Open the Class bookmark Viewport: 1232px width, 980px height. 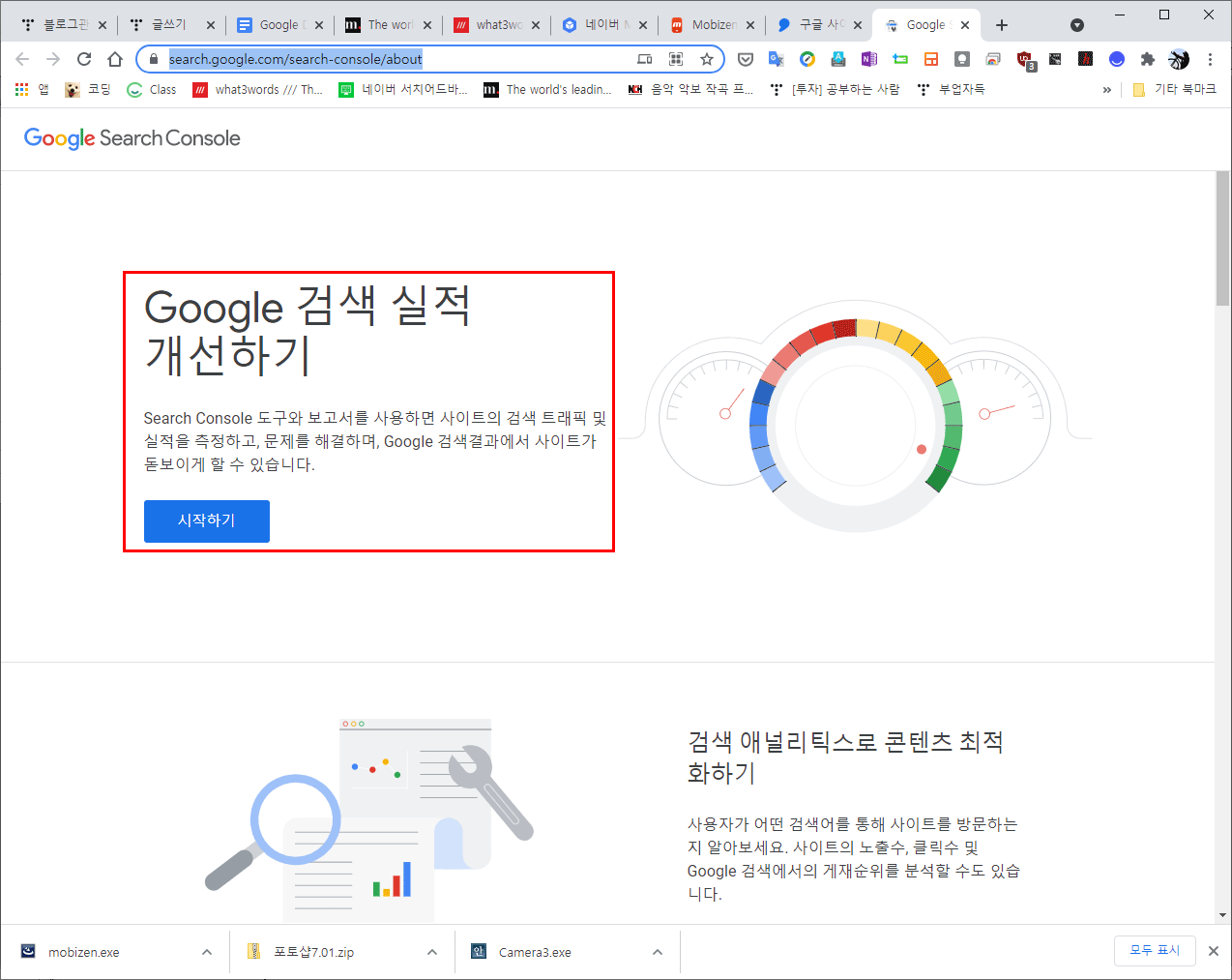click(x=152, y=89)
